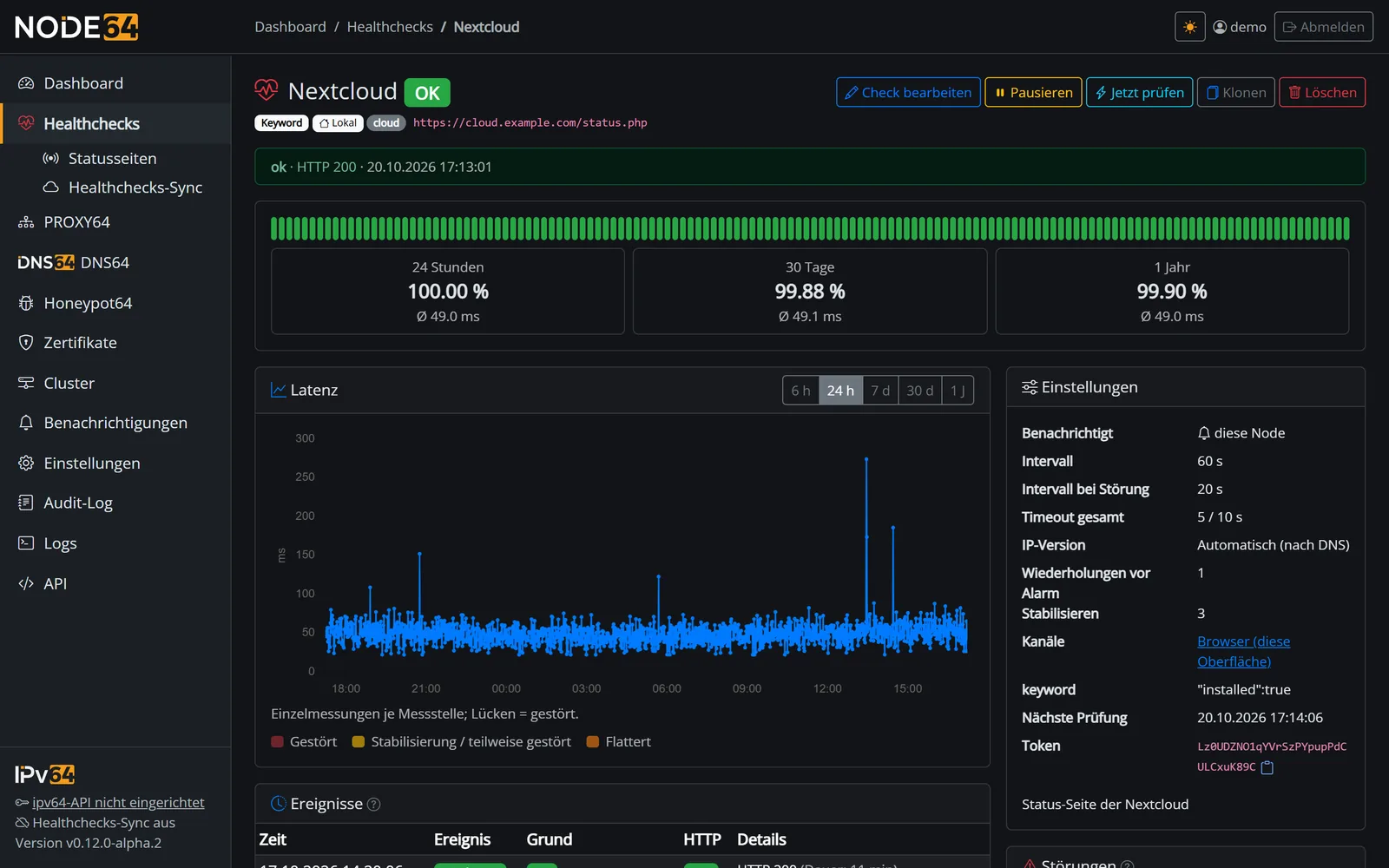Open DNS64 in sidebar
The image size is (1389, 868).
(x=115, y=262)
